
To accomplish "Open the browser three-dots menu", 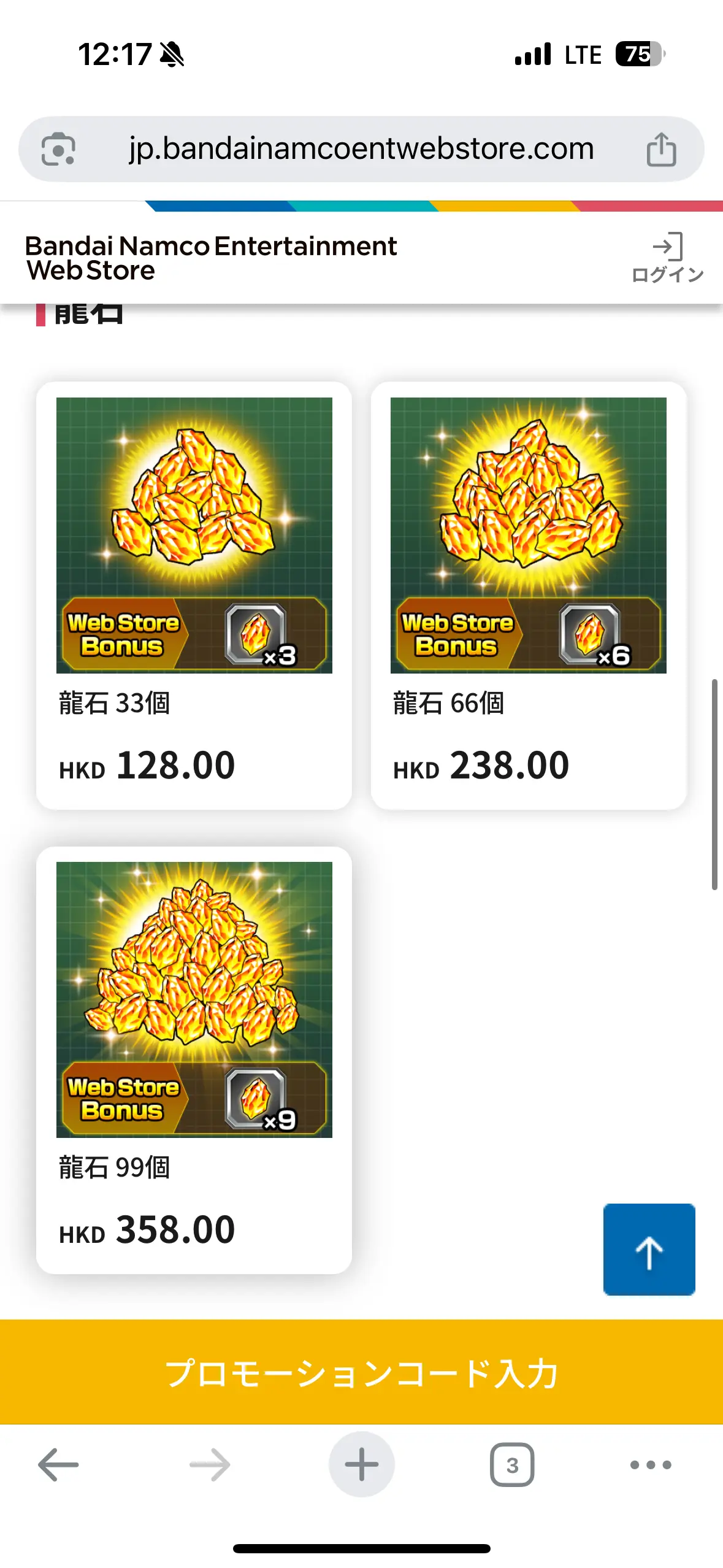I will click(651, 1464).
